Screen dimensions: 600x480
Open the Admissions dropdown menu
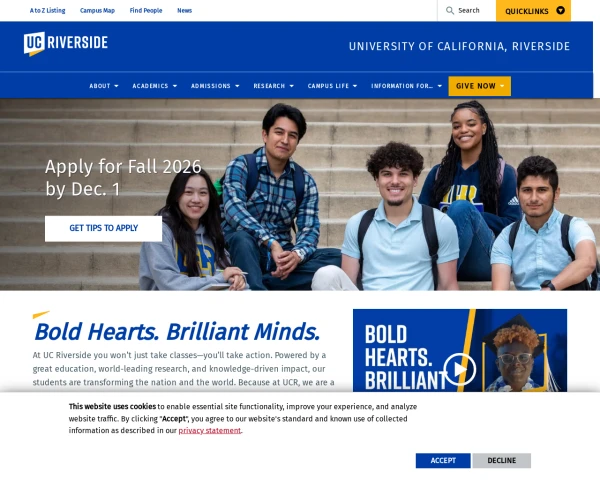pyautogui.click(x=215, y=86)
